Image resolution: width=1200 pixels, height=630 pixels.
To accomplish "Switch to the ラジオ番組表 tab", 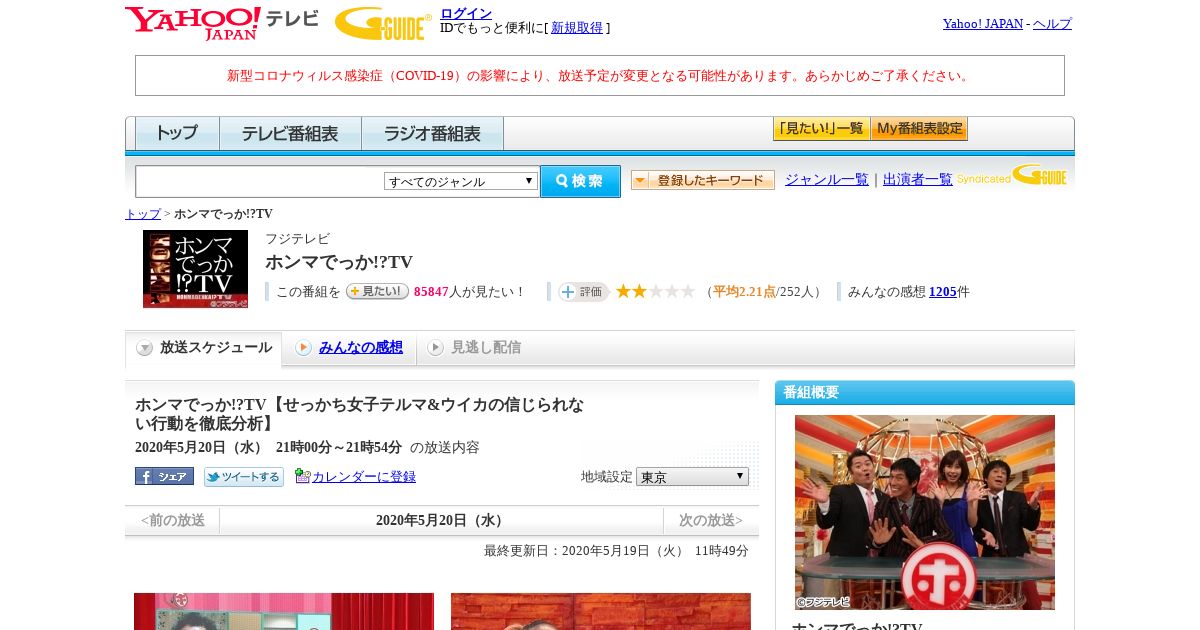I will tap(432, 133).
